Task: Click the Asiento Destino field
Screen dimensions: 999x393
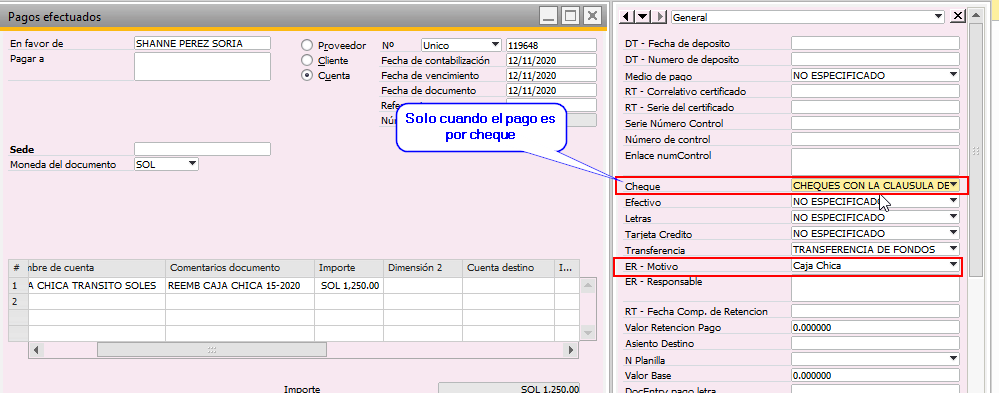Action: tap(875, 343)
